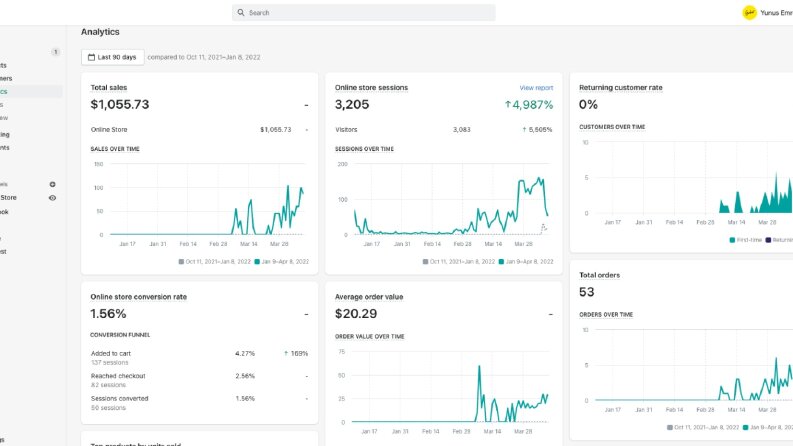The height and width of the screenshot is (446, 793).
Task: Click the CONVERSION FUNNEL label
Action: point(120,335)
